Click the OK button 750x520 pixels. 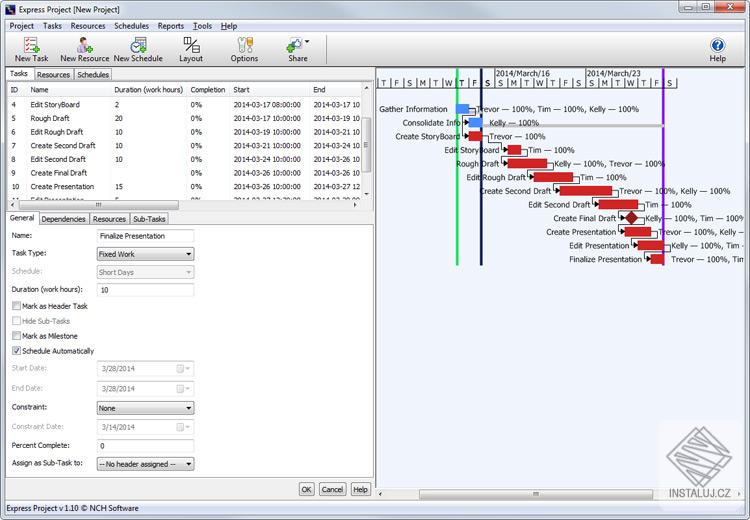(x=307, y=489)
